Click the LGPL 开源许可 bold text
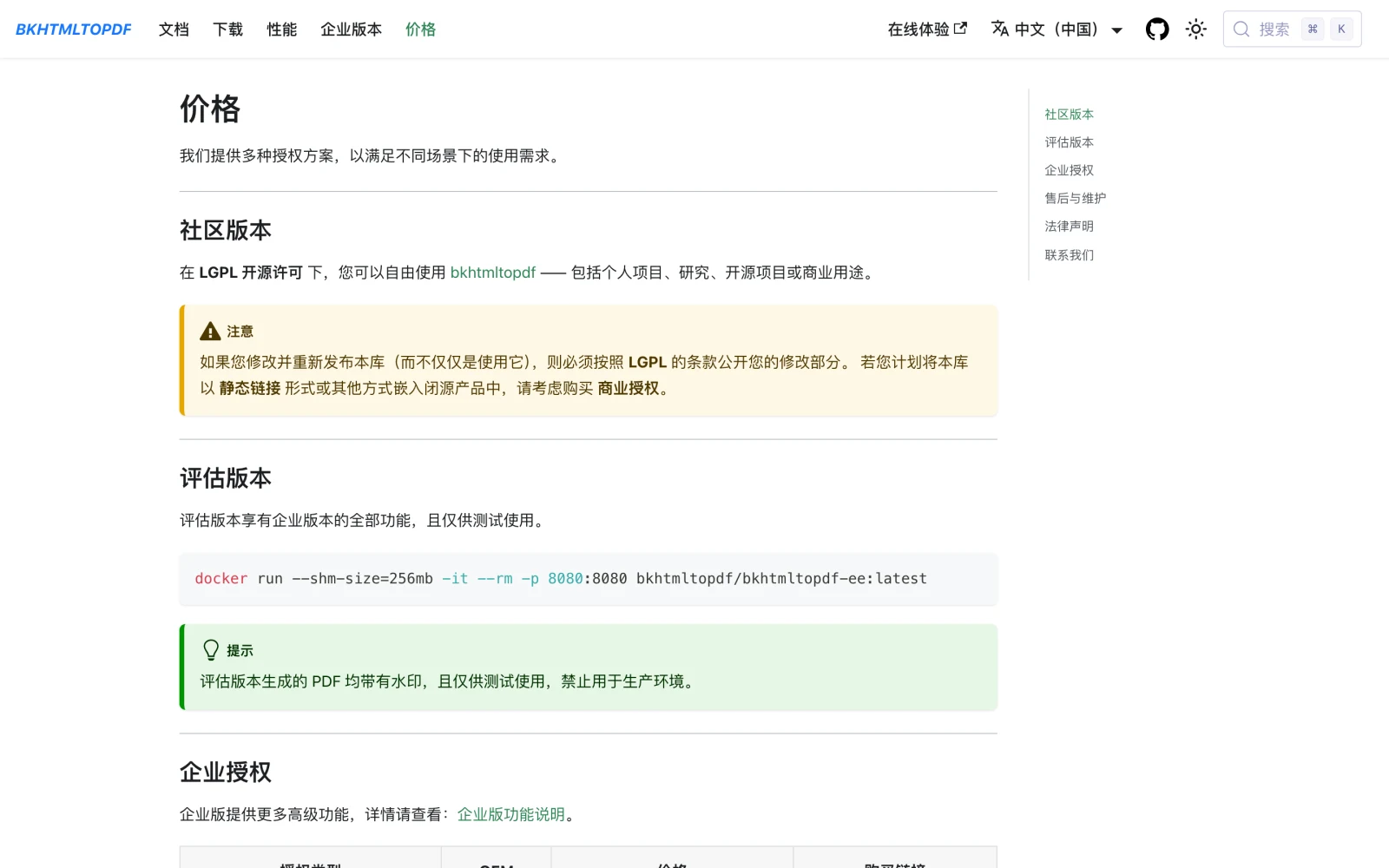 pyautogui.click(x=251, y=273)
